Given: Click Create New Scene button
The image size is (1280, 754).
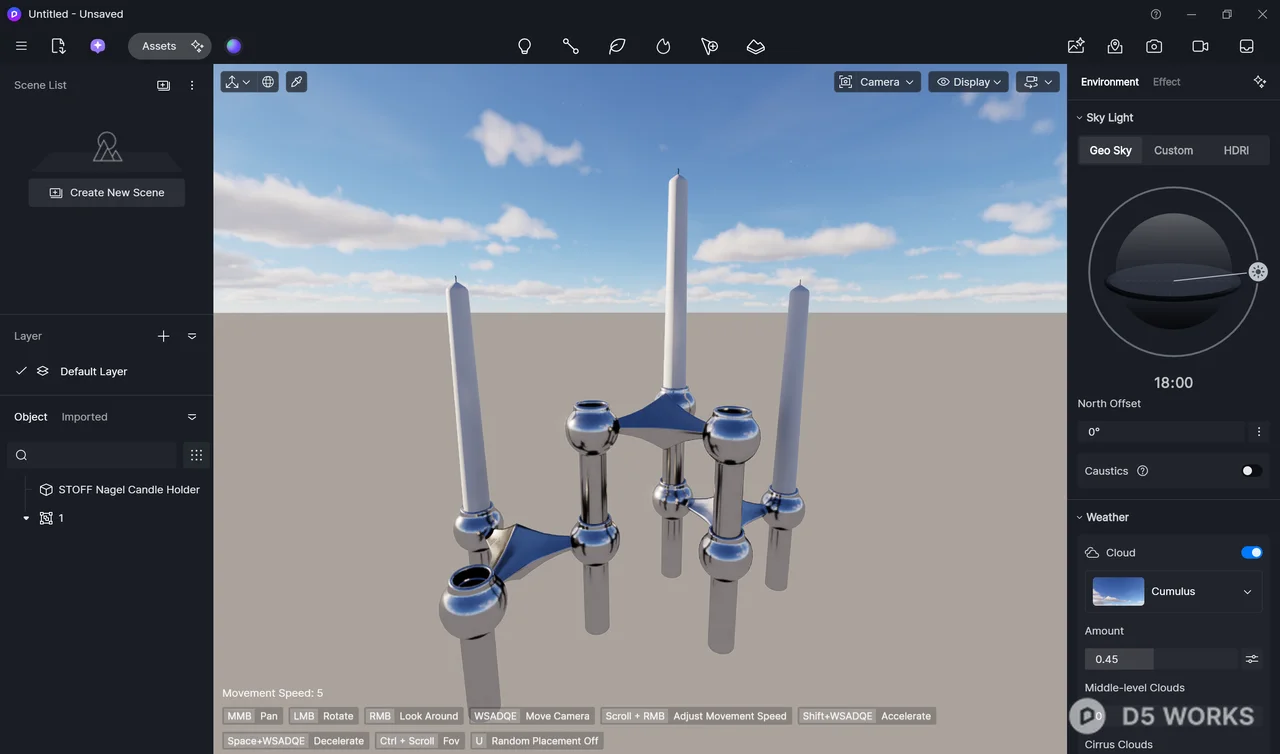Looking at the screenshot, I should [107, 193].
